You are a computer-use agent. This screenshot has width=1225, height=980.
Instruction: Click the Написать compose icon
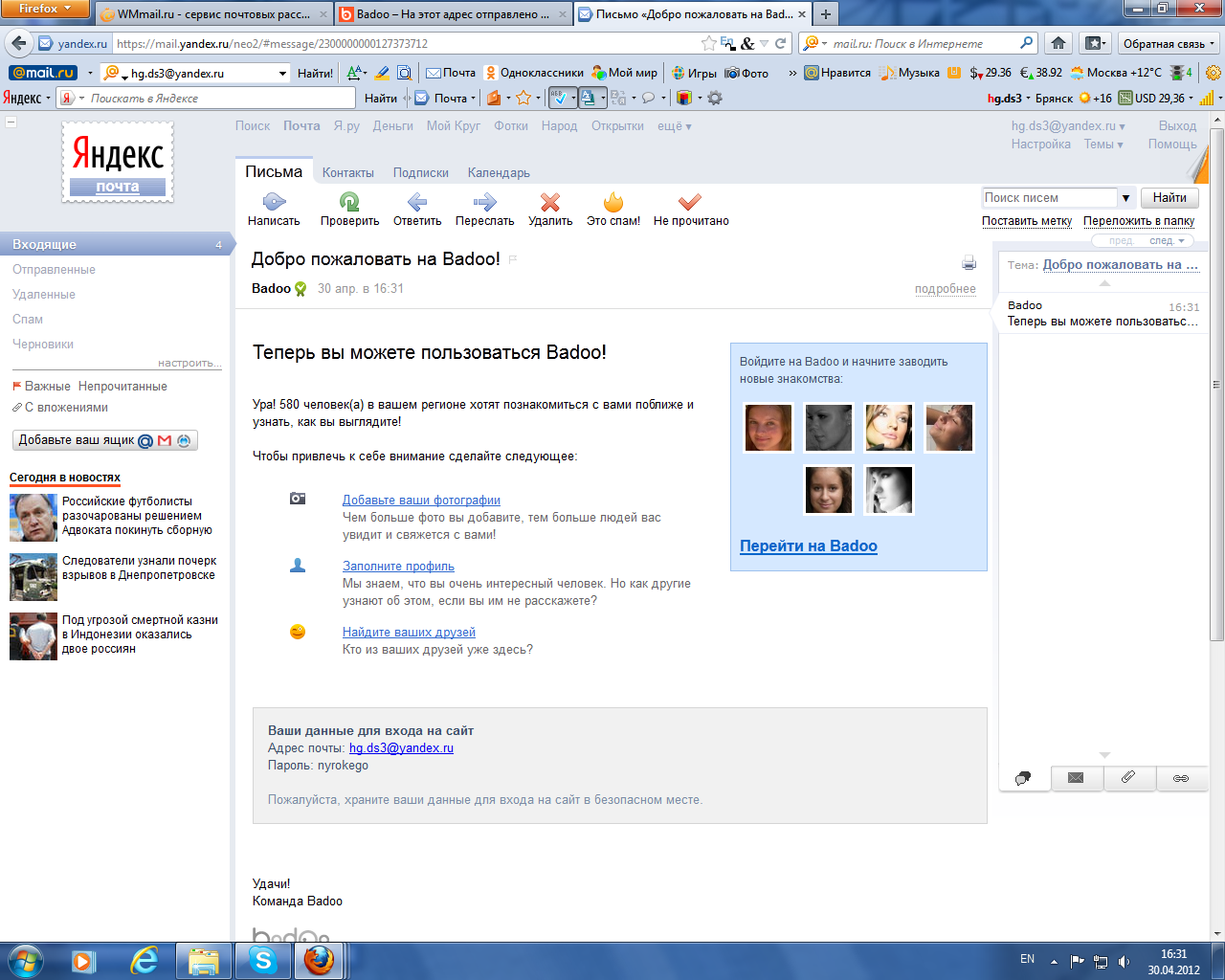tap(274, 201)
